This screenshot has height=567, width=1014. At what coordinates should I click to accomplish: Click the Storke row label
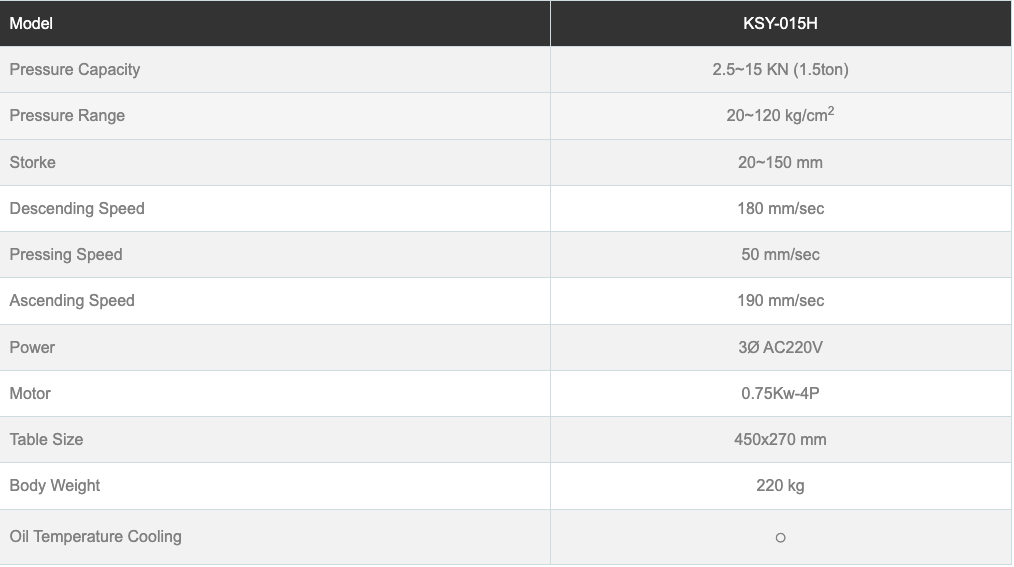click(x=33, y=162)
